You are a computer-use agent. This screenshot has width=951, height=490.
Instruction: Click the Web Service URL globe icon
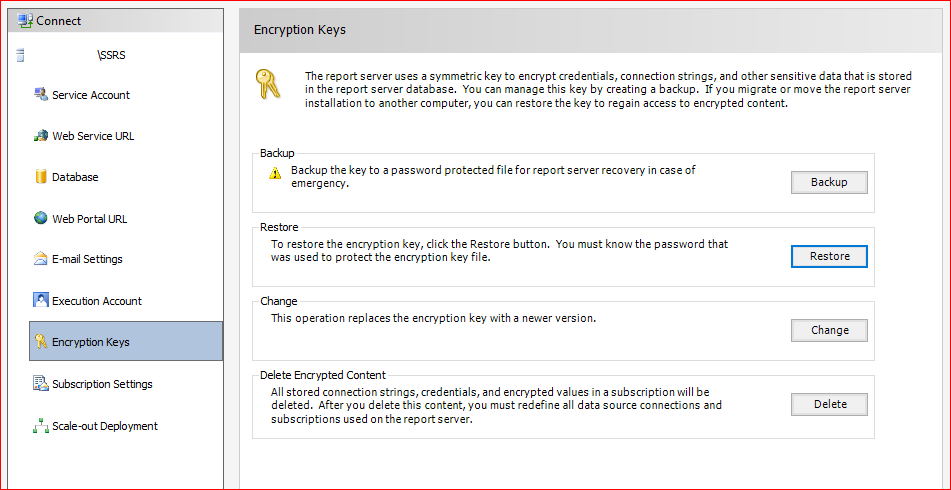pos(41,136)
